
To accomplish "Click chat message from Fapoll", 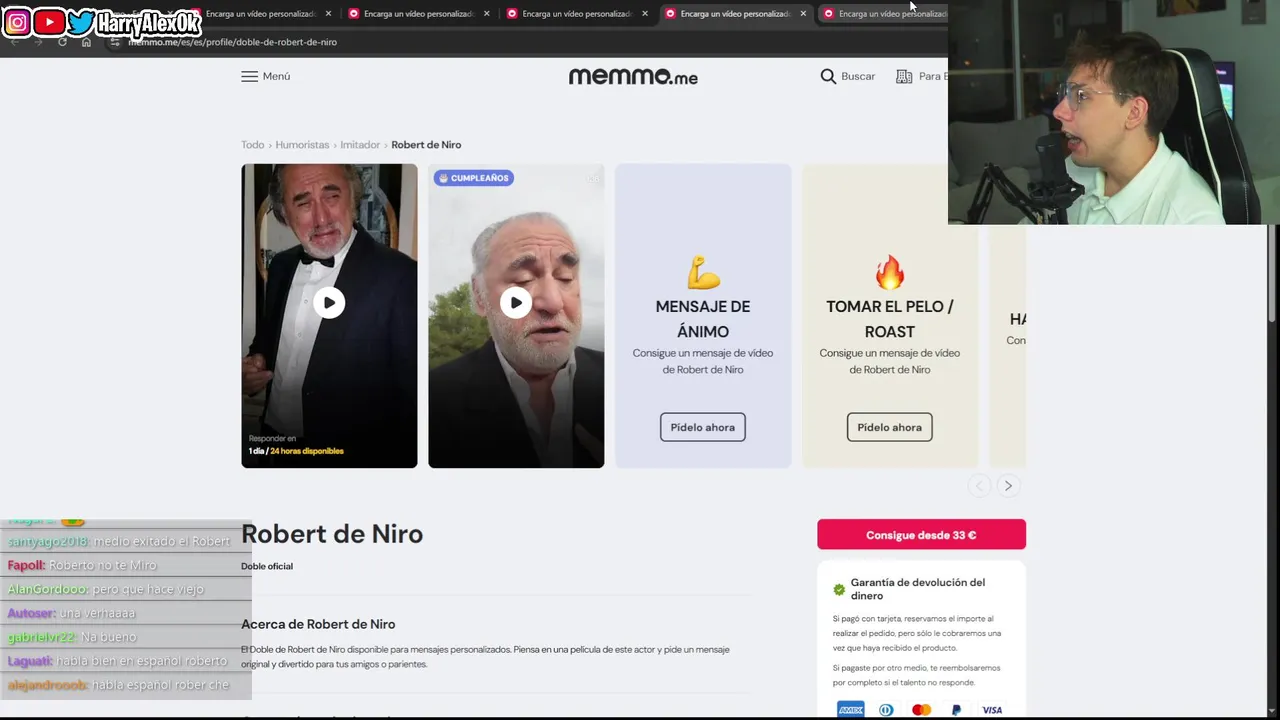I will (82, 565).
